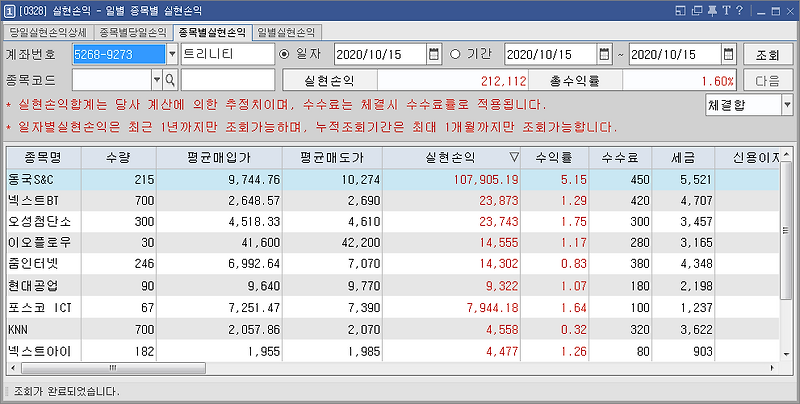This screenshot has width=800, height=404.
Task: Select the 포스코 ICT row
Action: (x=393, y=308)
